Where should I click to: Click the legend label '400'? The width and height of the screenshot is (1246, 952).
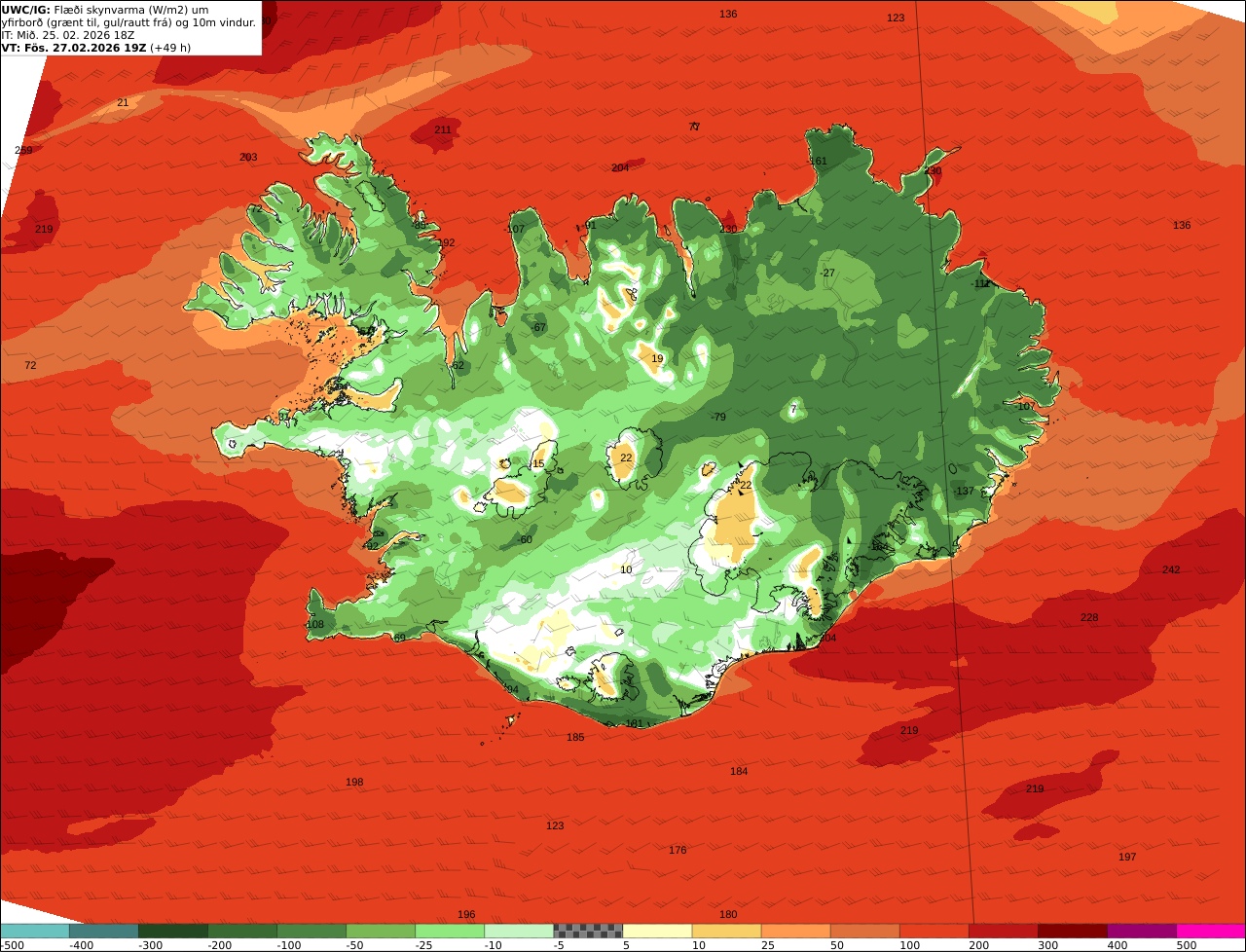[x=1118, y=944]
